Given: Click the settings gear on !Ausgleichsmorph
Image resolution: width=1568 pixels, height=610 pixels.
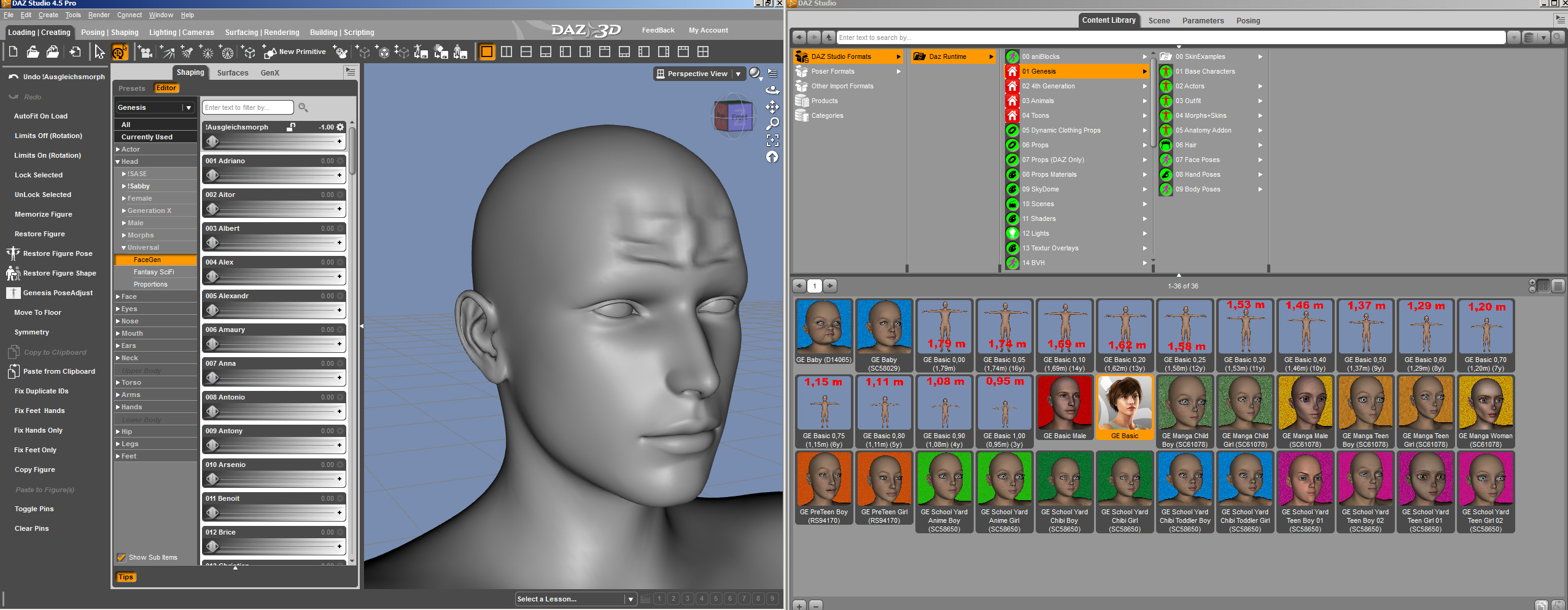Looking at the screenshot, I should (x=340, y=127).
